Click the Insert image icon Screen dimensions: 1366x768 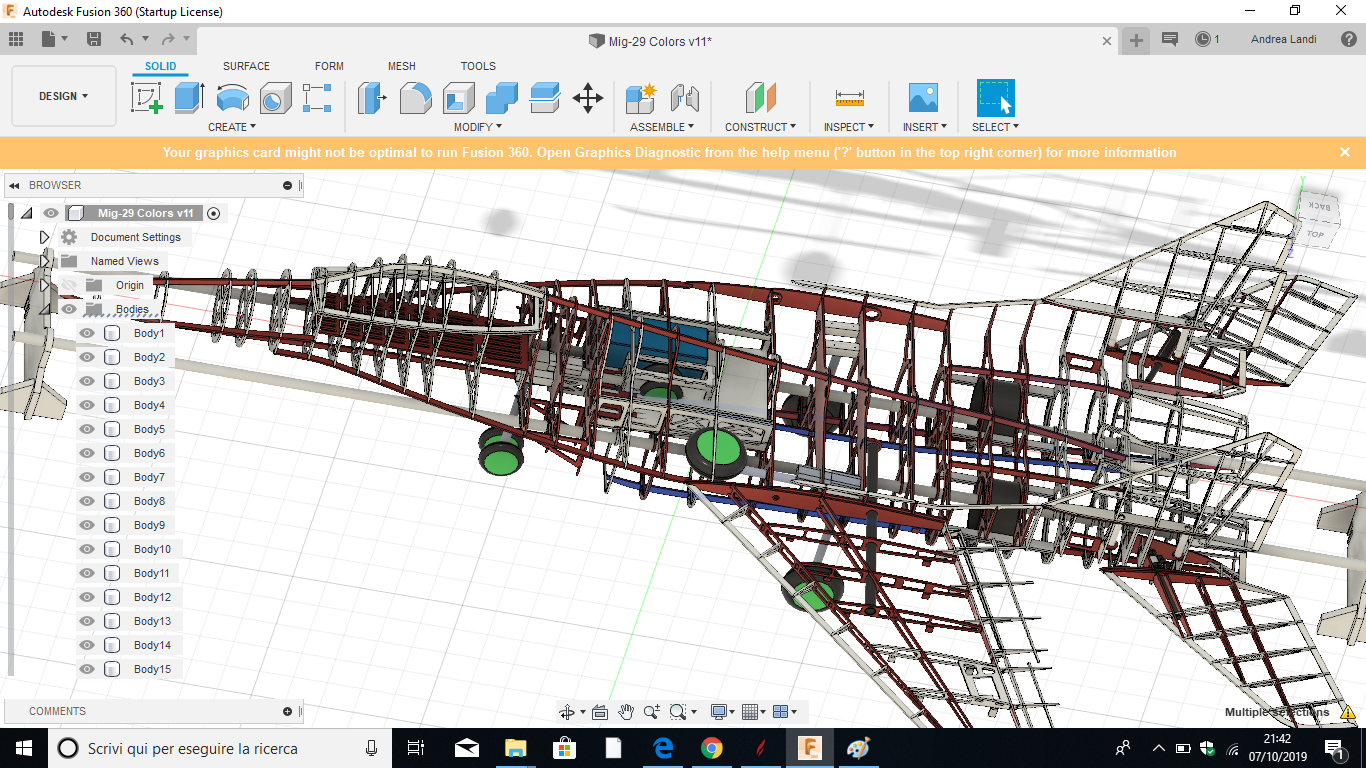tap(923, 98)
